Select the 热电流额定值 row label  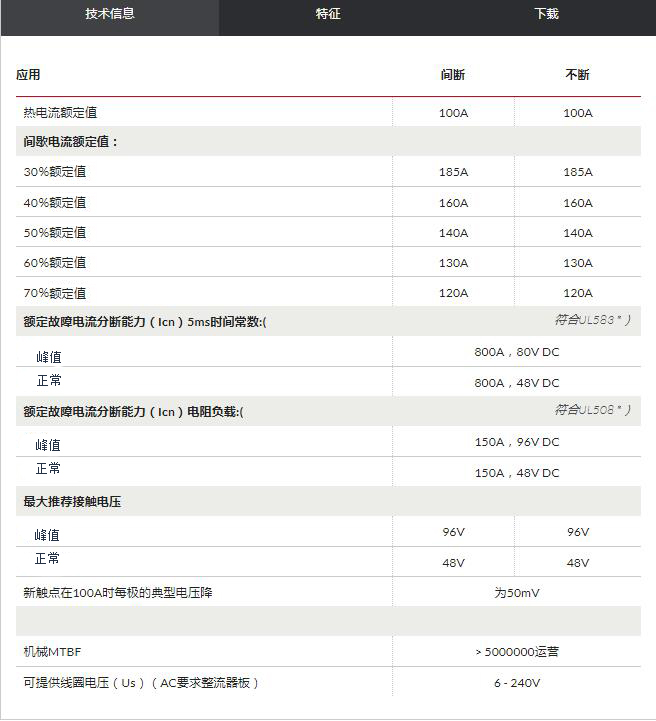(x=60, y=113)
